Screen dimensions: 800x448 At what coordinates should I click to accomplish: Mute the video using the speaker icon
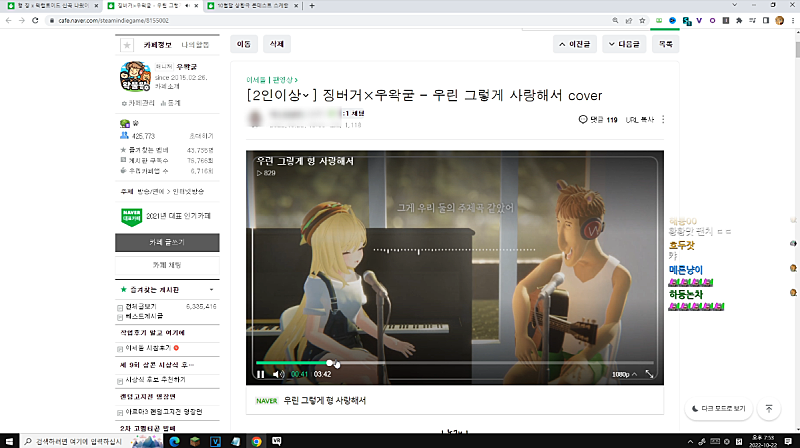coord(278,374)
